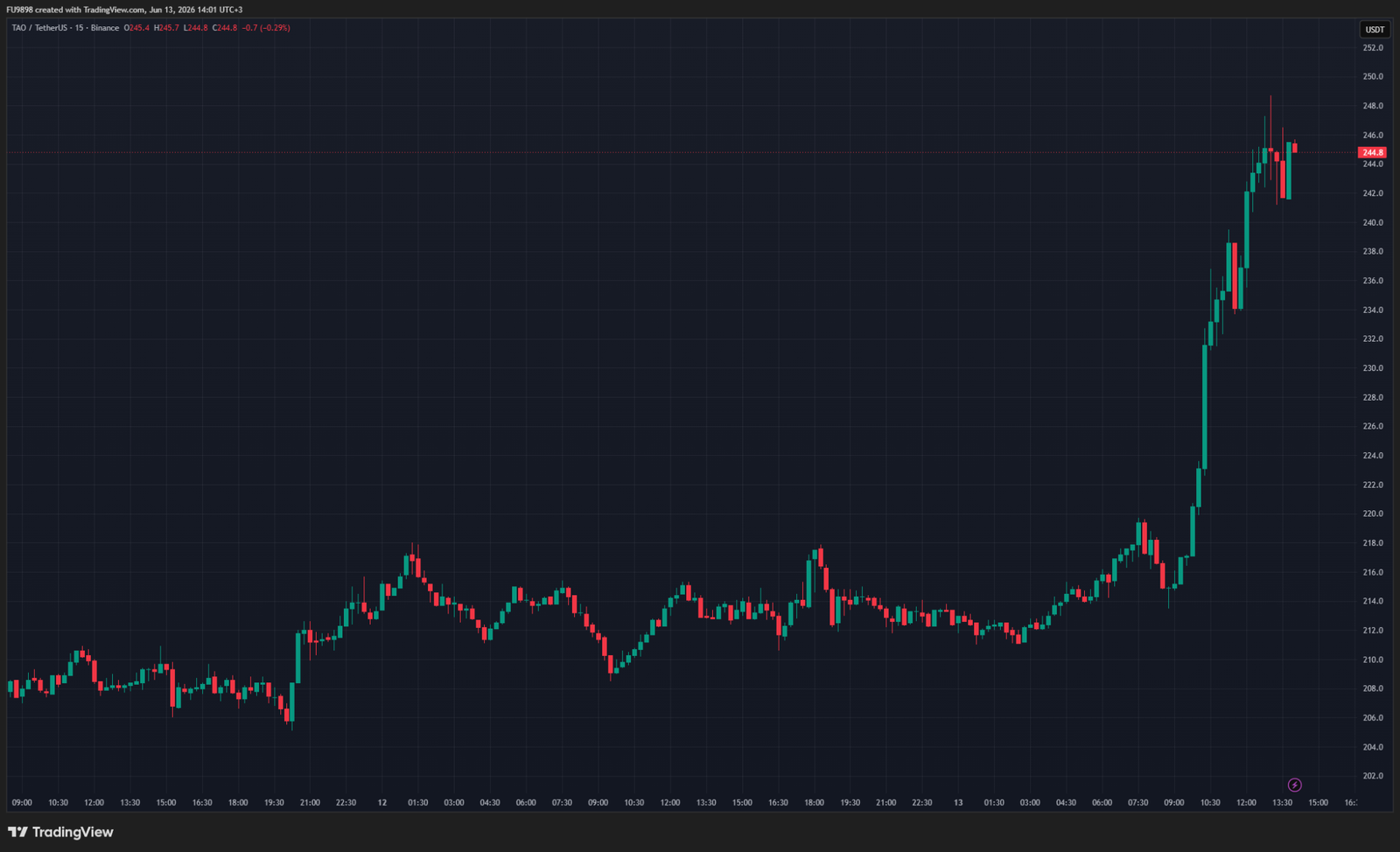The height and width of the screenshot is (852, 1400).
Task: Click the 220.0 price axis label
Action: [x=1373, y=513]
